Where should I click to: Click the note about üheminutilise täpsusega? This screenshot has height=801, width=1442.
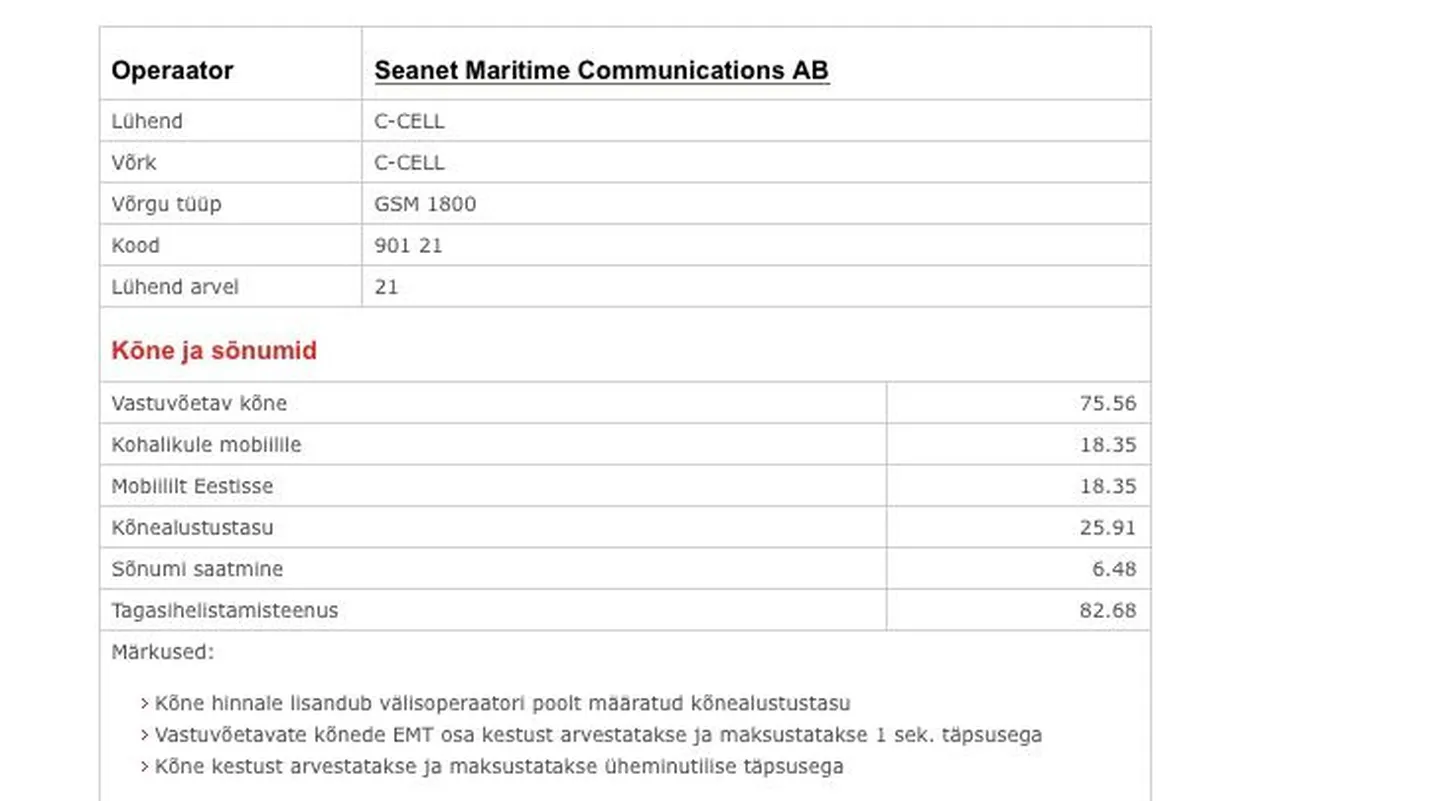[x=492, y=767]
